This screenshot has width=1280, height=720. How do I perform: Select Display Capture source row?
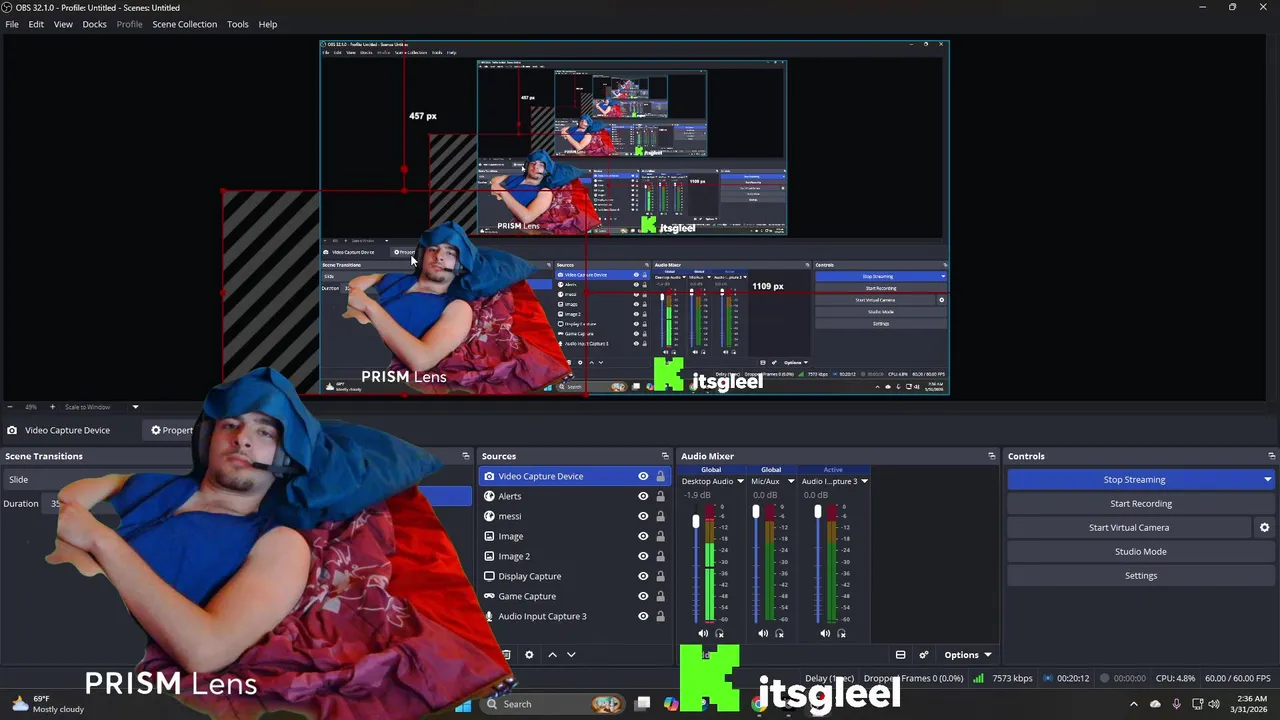tap(574, 576)
